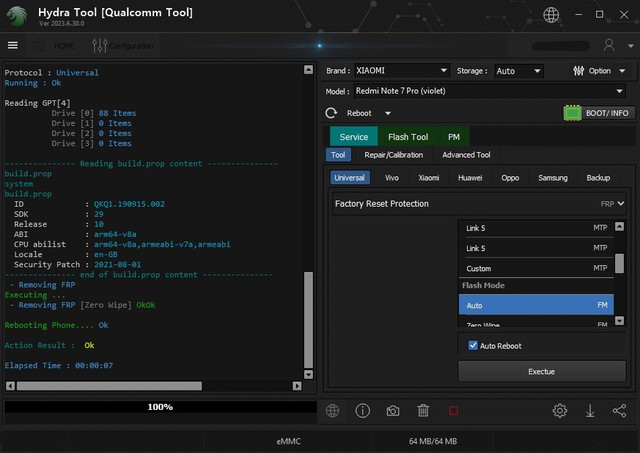Click the Security Patch 2021-08-01 value

(x=118, y=264)
